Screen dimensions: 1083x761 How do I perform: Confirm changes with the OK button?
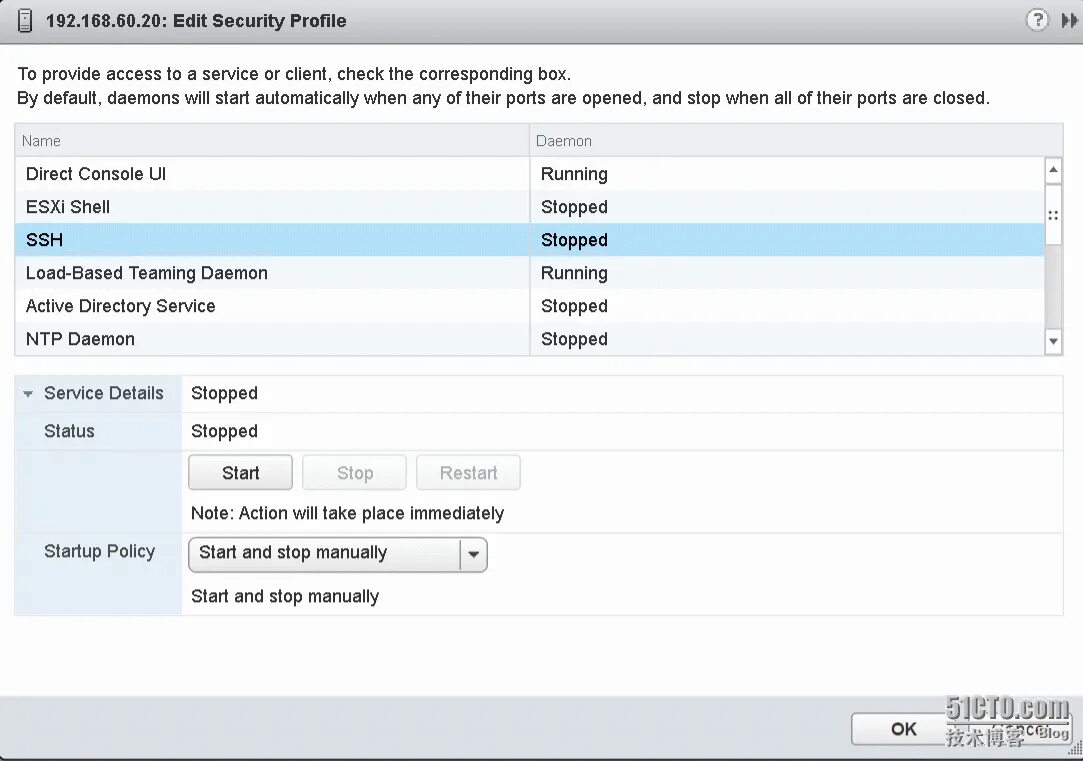pos(901,729)
